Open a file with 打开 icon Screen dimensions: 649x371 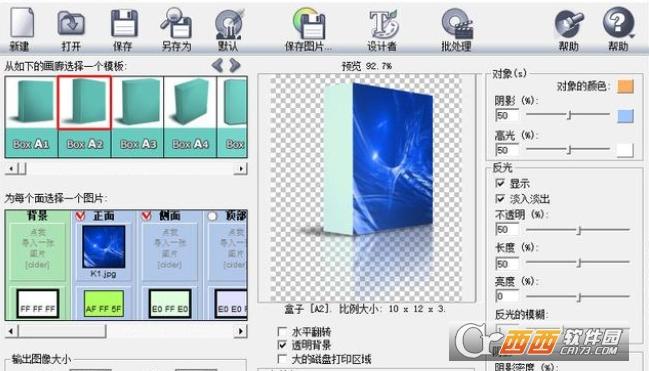[x=71, y=24]
